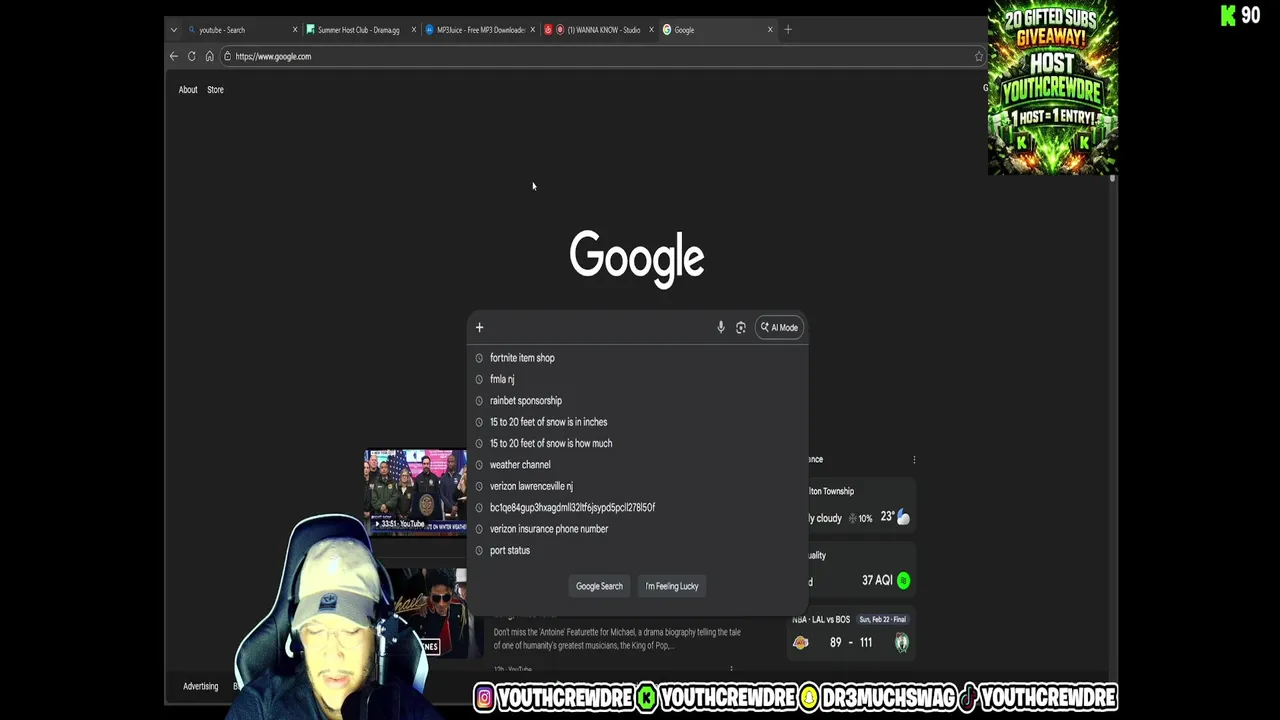Choose 'verizon insurance phone number' suggestion

637,529
